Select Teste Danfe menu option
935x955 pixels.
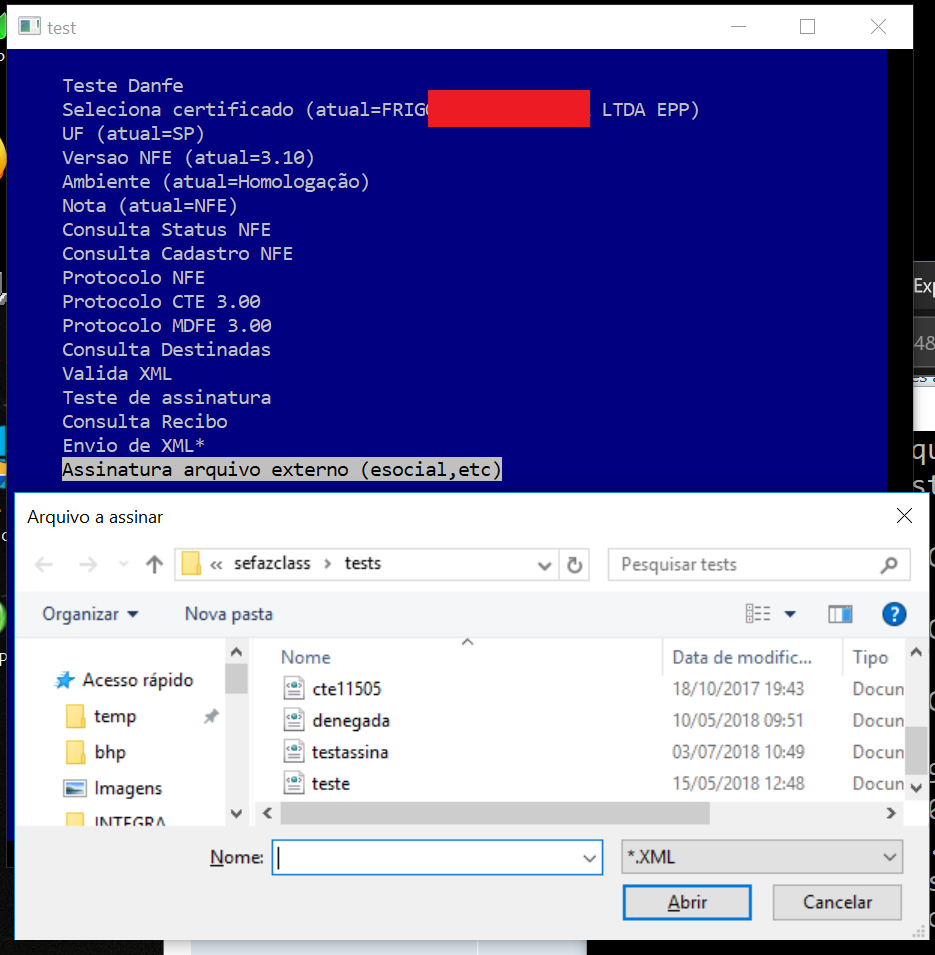[x=122, y=85]
